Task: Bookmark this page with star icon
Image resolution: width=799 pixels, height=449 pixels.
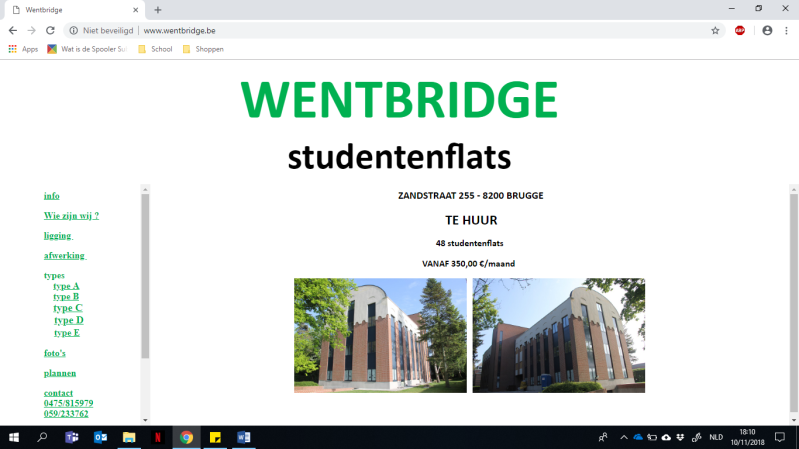Action: [x=715, y=31]
